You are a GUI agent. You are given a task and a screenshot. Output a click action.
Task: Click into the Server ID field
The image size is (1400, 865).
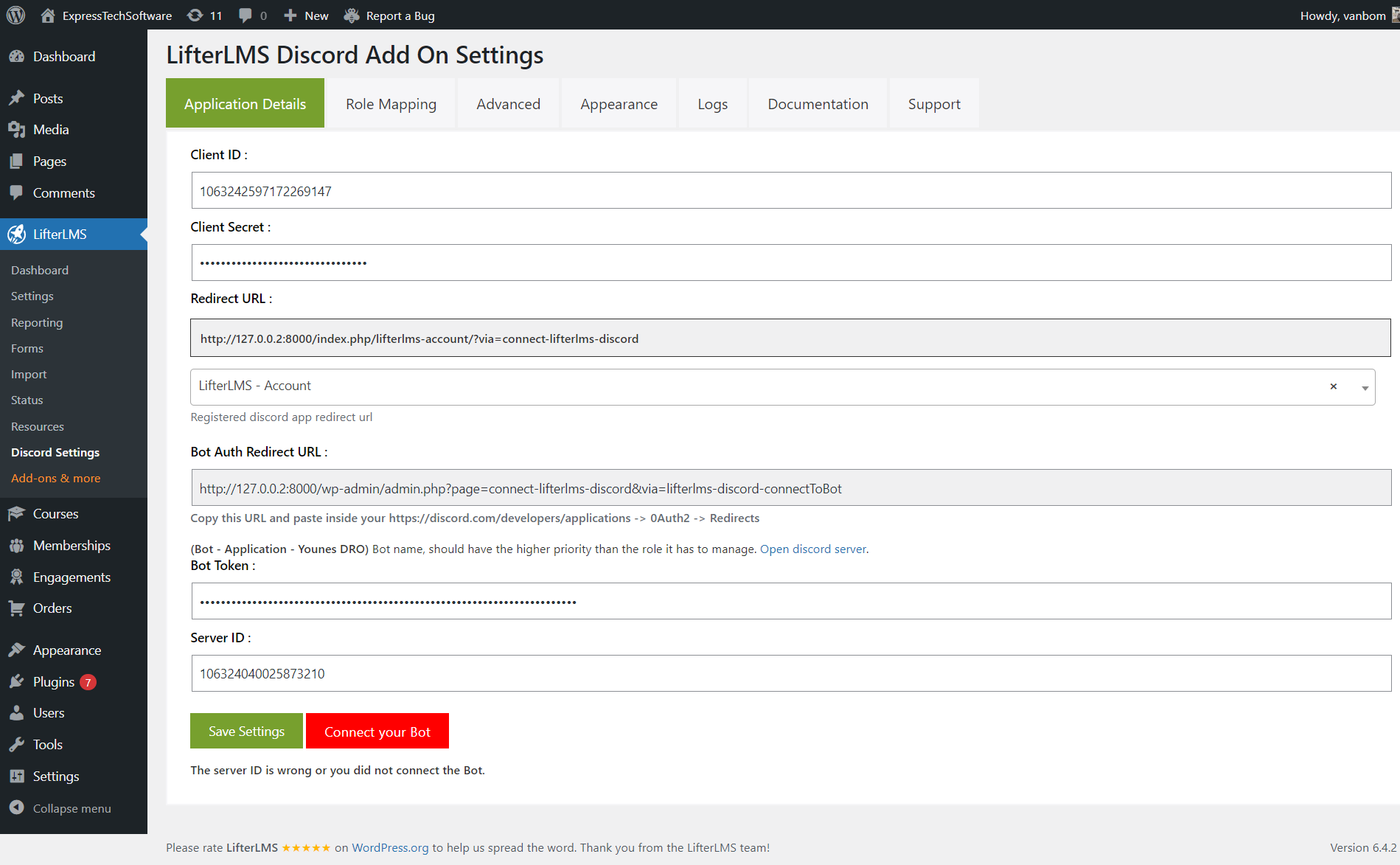click(x=790, y=673)
